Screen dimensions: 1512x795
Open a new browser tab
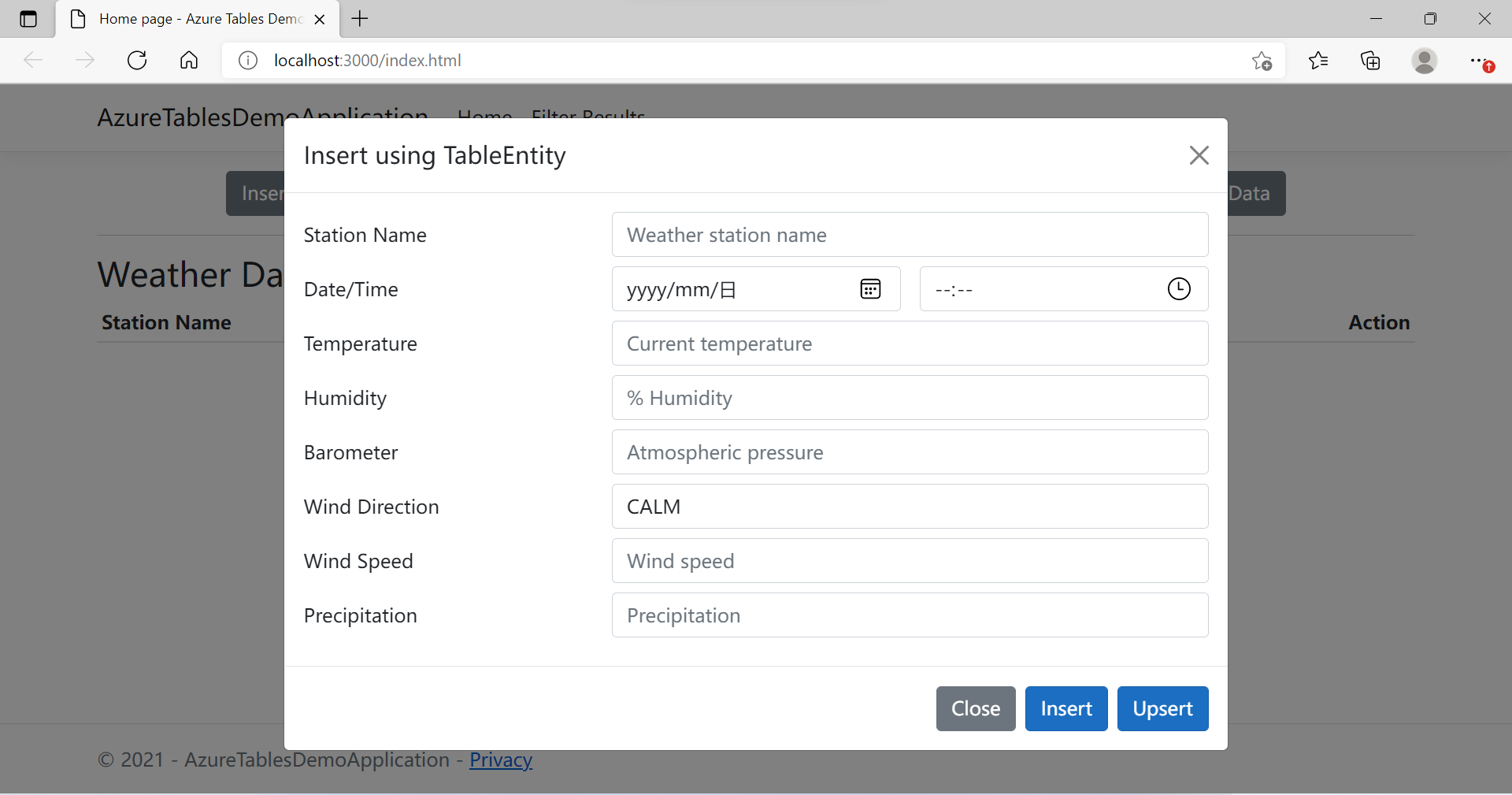point(360,19)
